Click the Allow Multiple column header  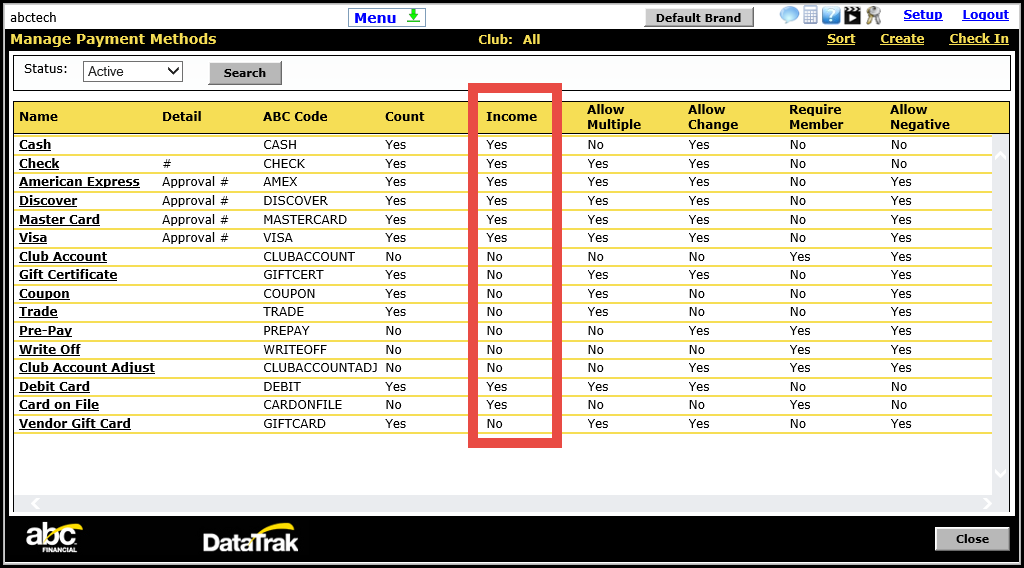pos(614,117)
